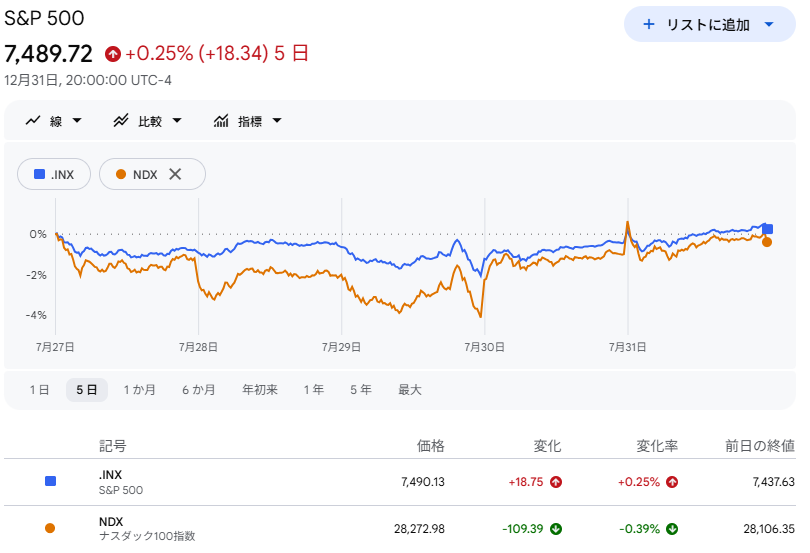Select the NDX series chip label
810x553 pixels.
click(x=145, y=175)
